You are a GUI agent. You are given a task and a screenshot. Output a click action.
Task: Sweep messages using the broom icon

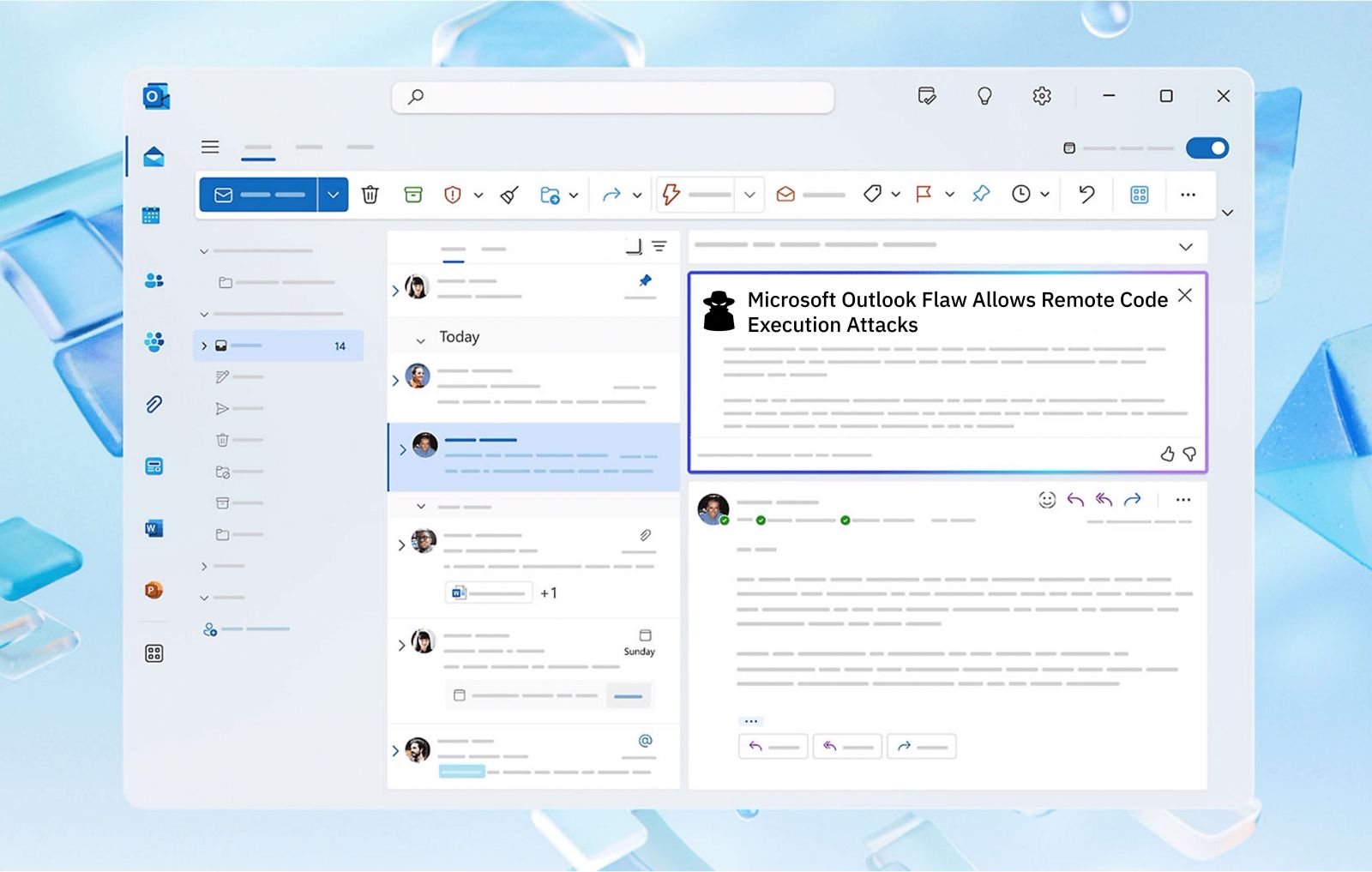coord(509,195)
